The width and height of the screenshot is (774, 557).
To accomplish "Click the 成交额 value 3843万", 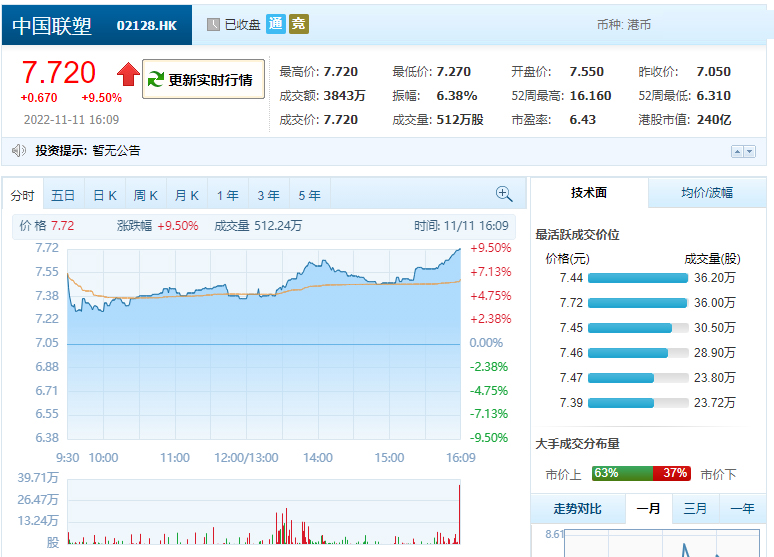I will pyautogui.click(x=344, y=95).
